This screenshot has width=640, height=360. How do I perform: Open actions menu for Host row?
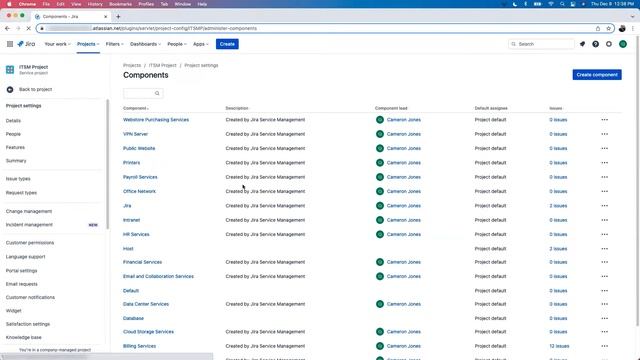(x=604, y=249)
